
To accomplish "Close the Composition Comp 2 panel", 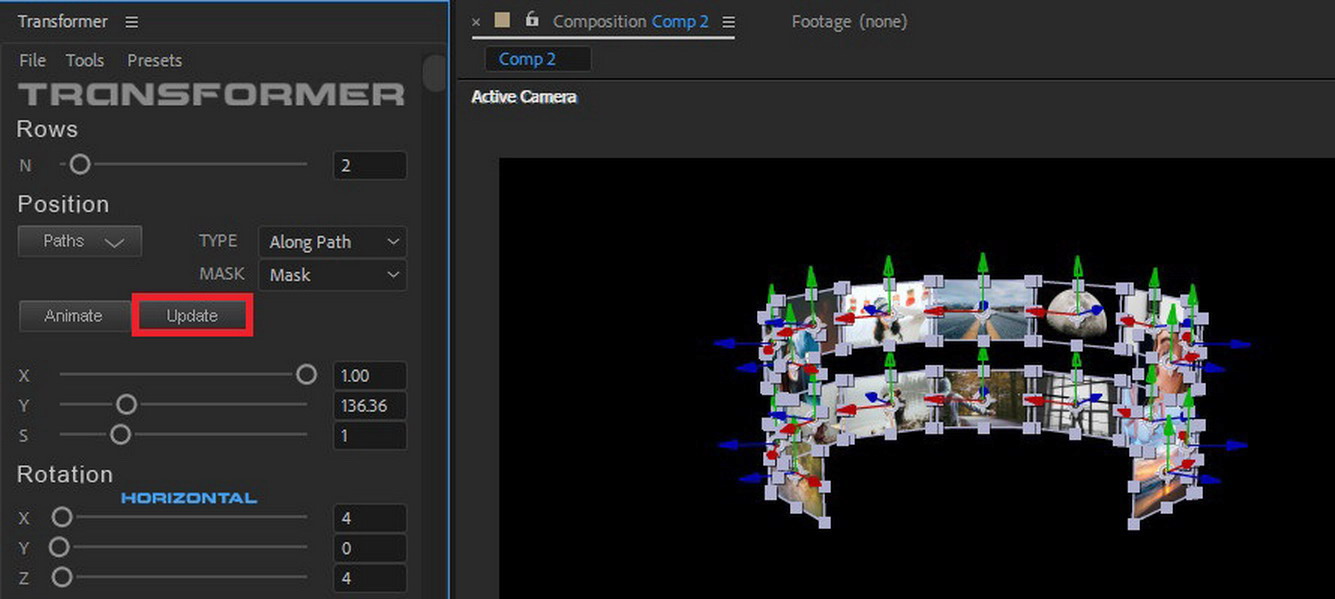I will (x=476, y=22).
